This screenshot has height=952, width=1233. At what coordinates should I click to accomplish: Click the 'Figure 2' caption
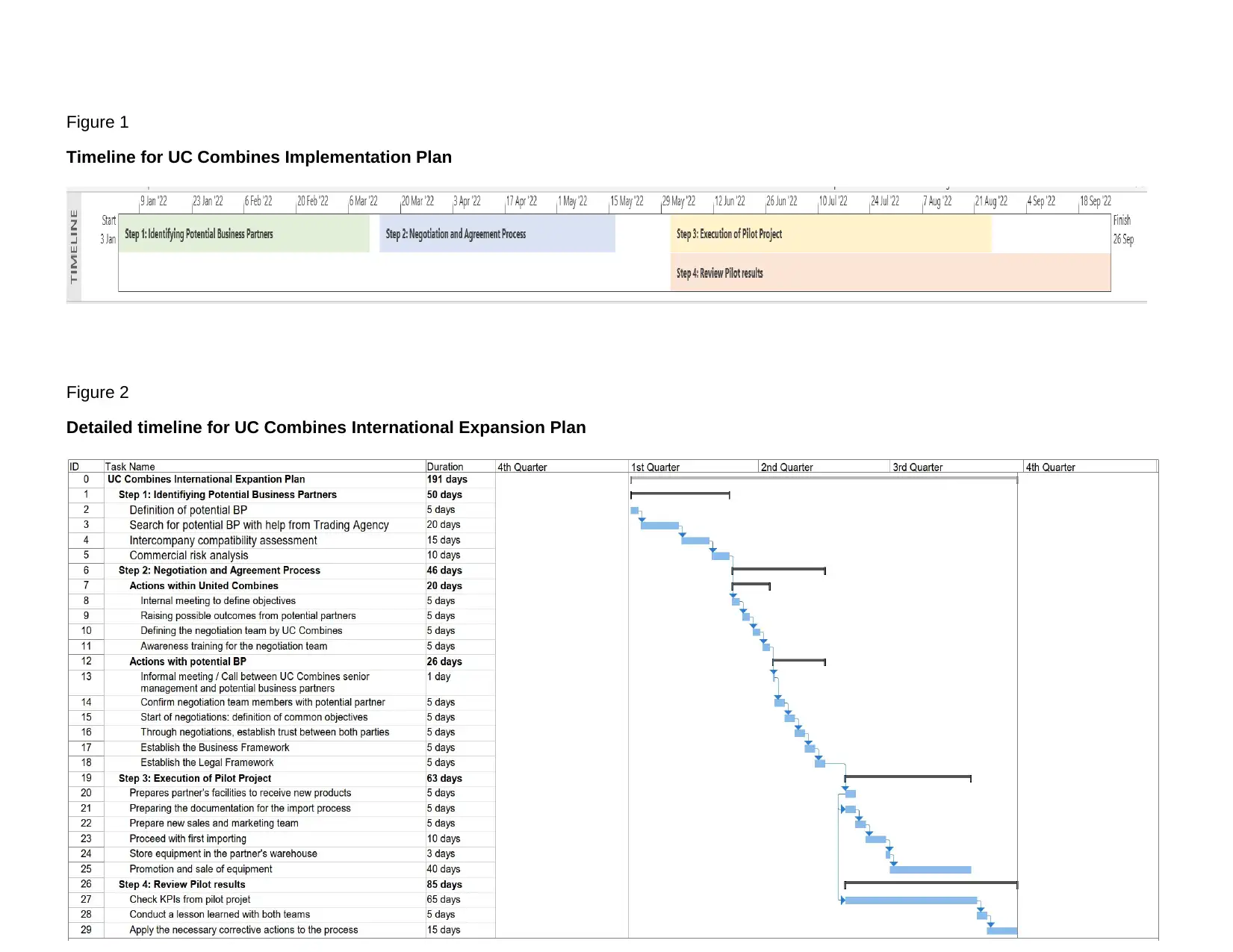[x=97, y=393]
